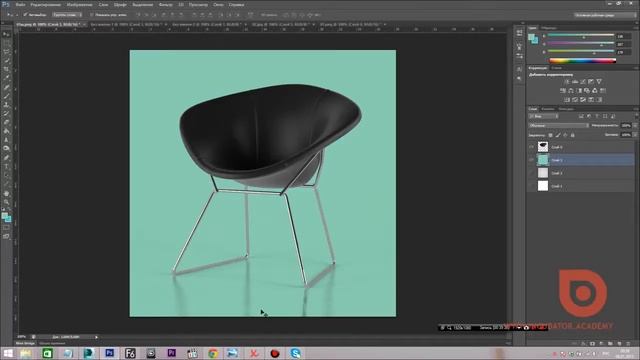Viewport: 640px width, 360px height.
Task: Select the Clone Stamp tool
Action: 7,105
